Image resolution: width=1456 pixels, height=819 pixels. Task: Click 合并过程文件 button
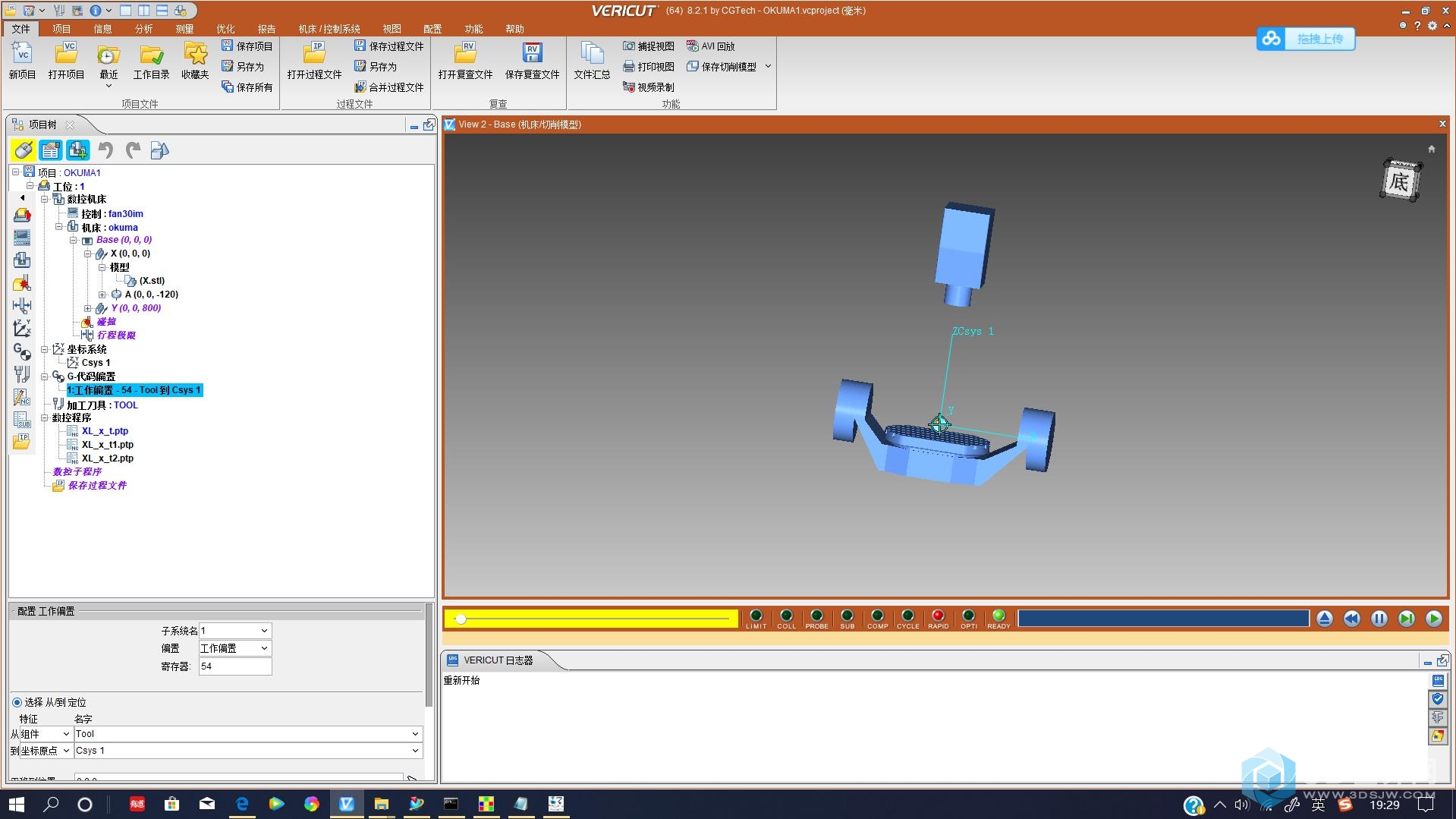[x=389, y=87]
